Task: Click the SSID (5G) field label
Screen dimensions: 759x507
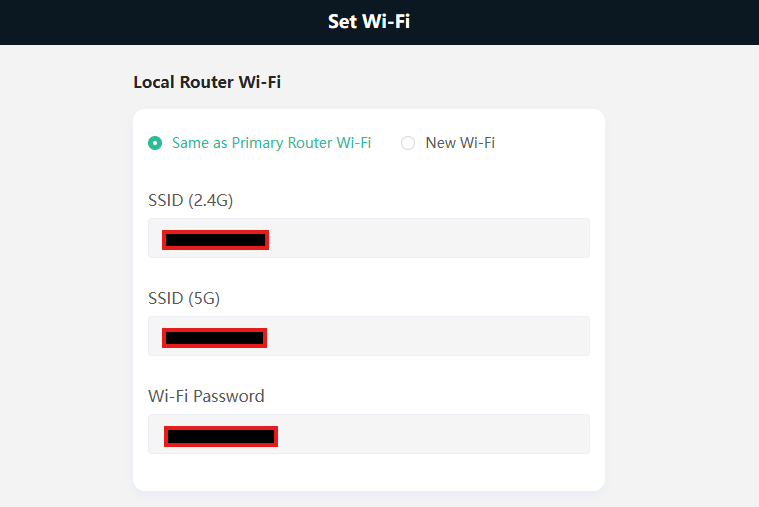Action: [x=184, y=298]
